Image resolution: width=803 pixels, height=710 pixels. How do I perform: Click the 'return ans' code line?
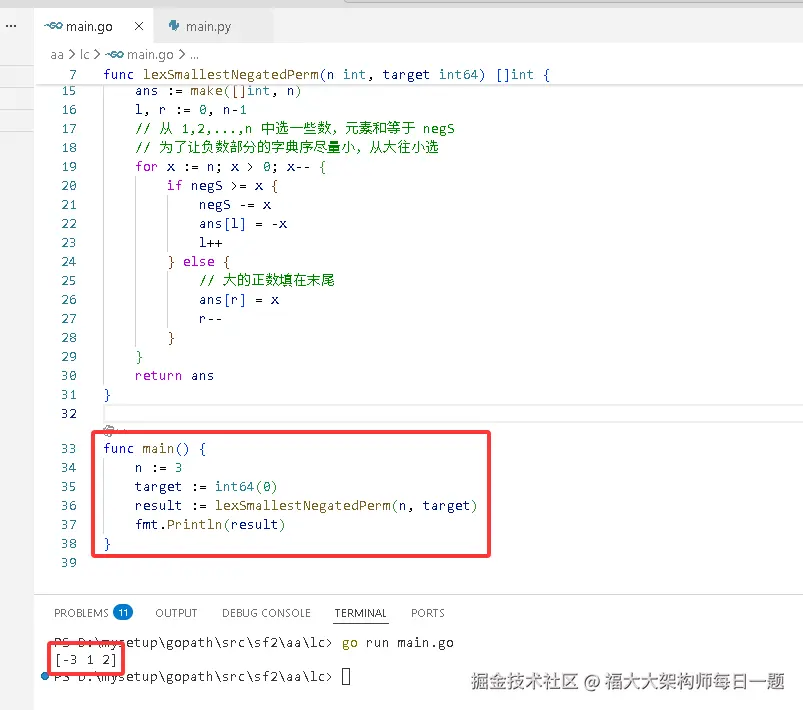click(174, 376)
